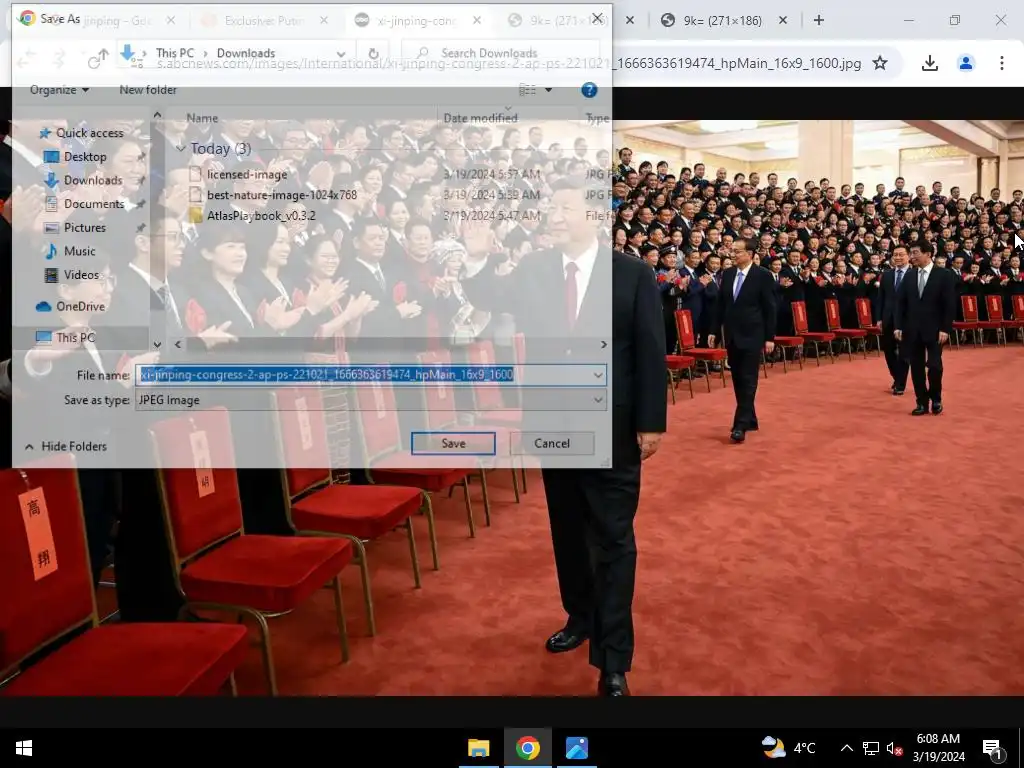Click the Save button in dialog

coord(453,443)
